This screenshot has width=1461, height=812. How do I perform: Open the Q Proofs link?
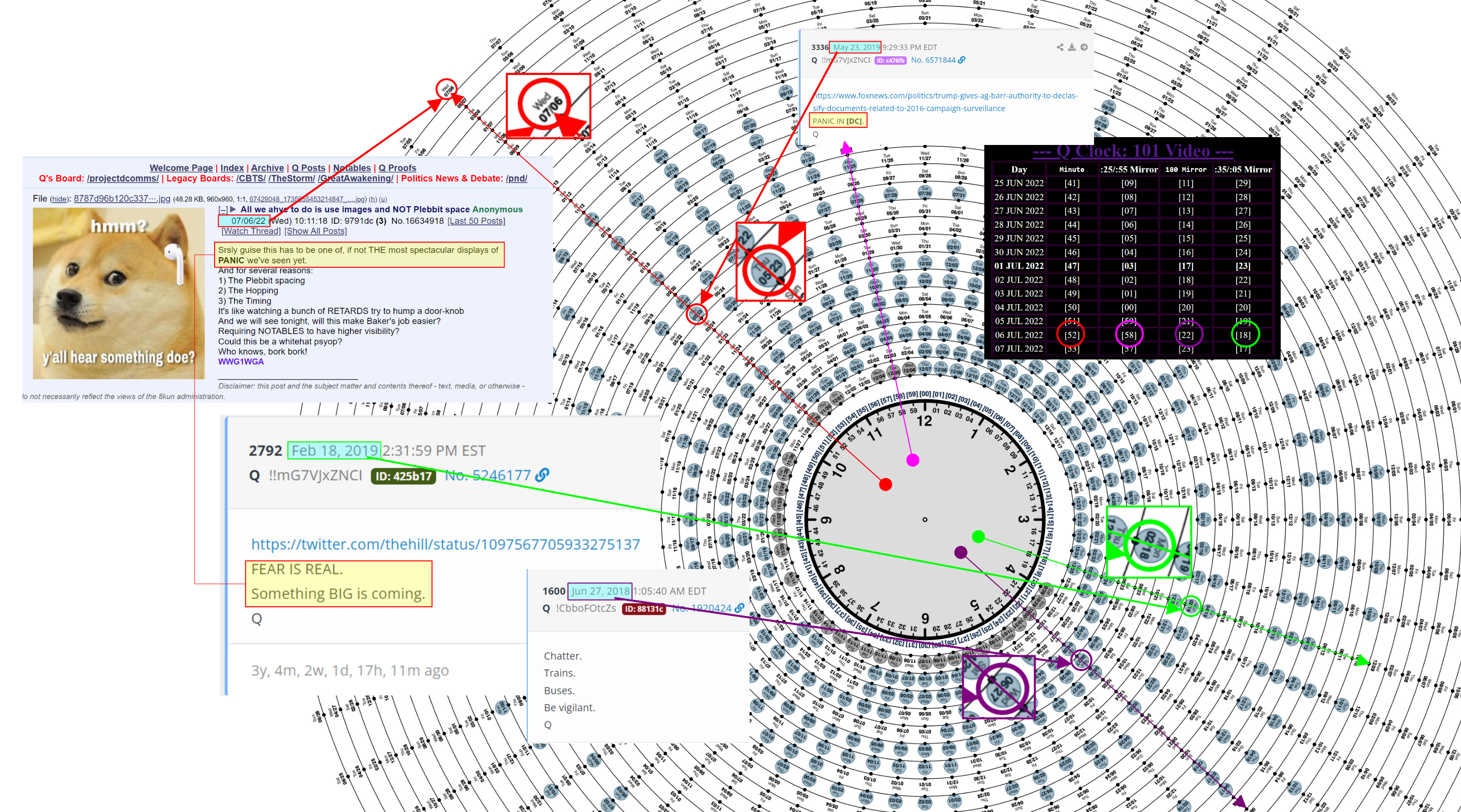[397, 168]
